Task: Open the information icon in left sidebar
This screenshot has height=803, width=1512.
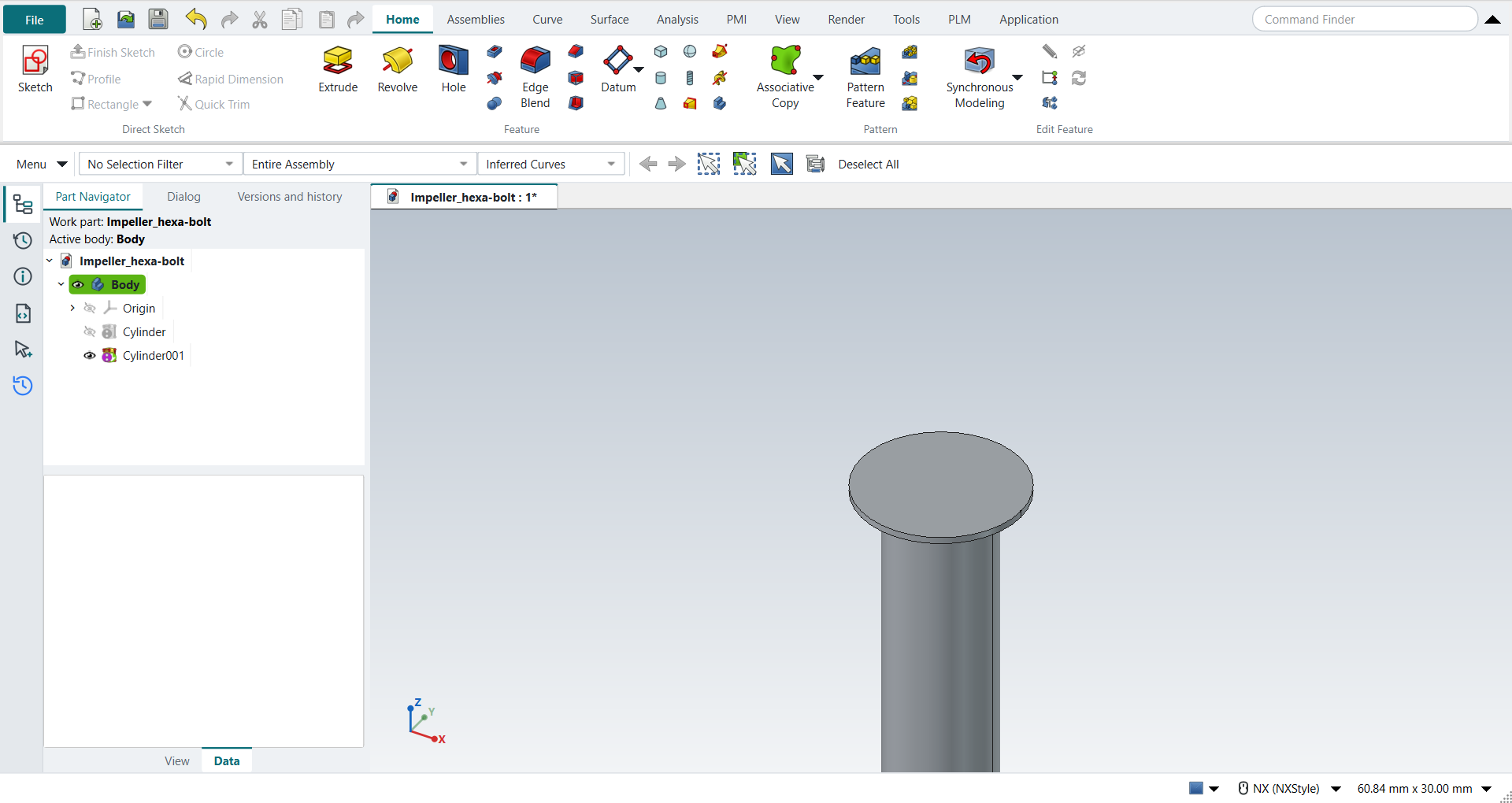Action: [23, 276]
